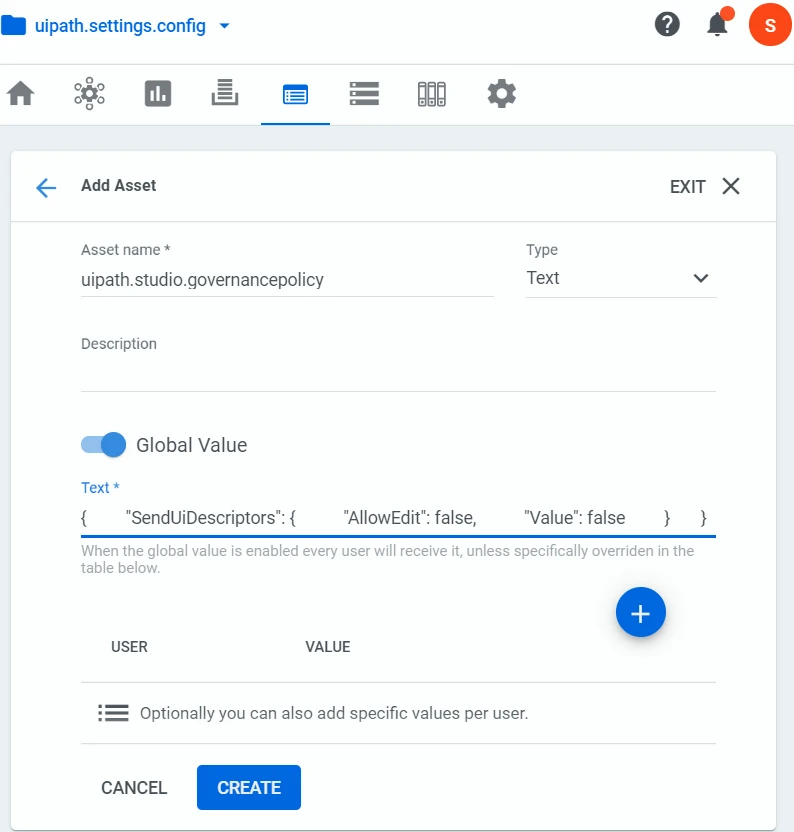794x832 pixels.
Task: Go back using the left arrow
Action: click(x=46, y=187)
